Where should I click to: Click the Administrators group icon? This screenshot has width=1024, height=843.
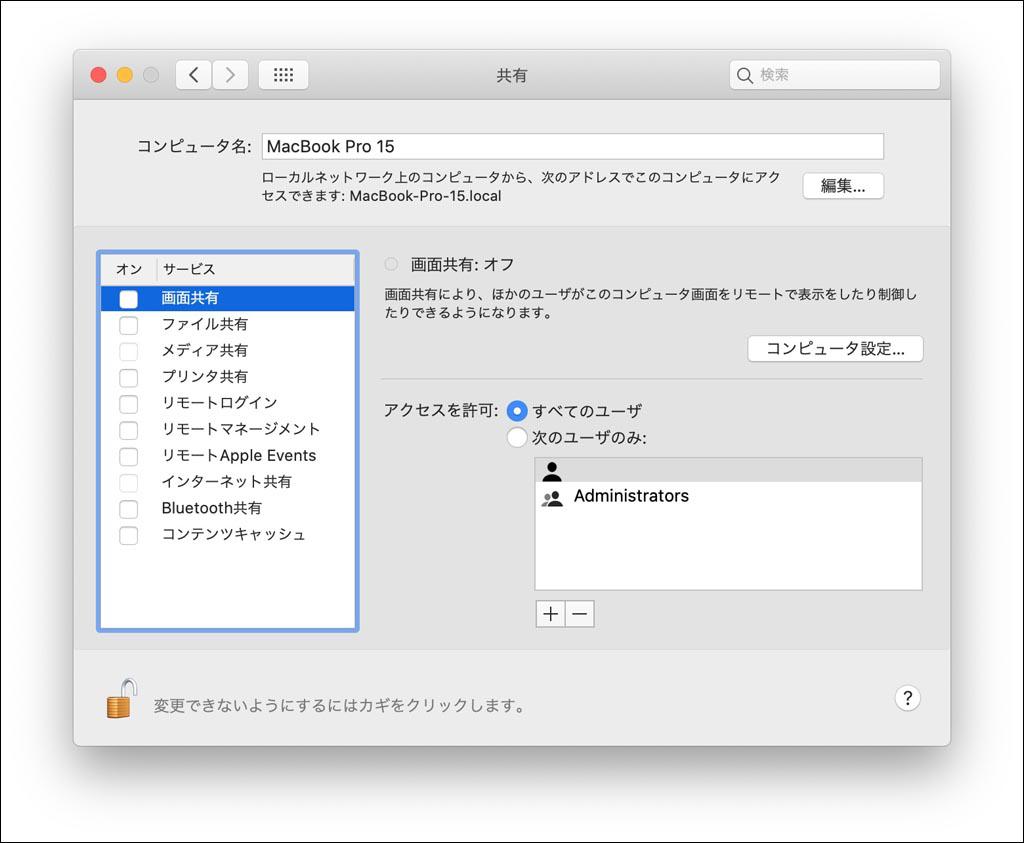coord(552,499)
